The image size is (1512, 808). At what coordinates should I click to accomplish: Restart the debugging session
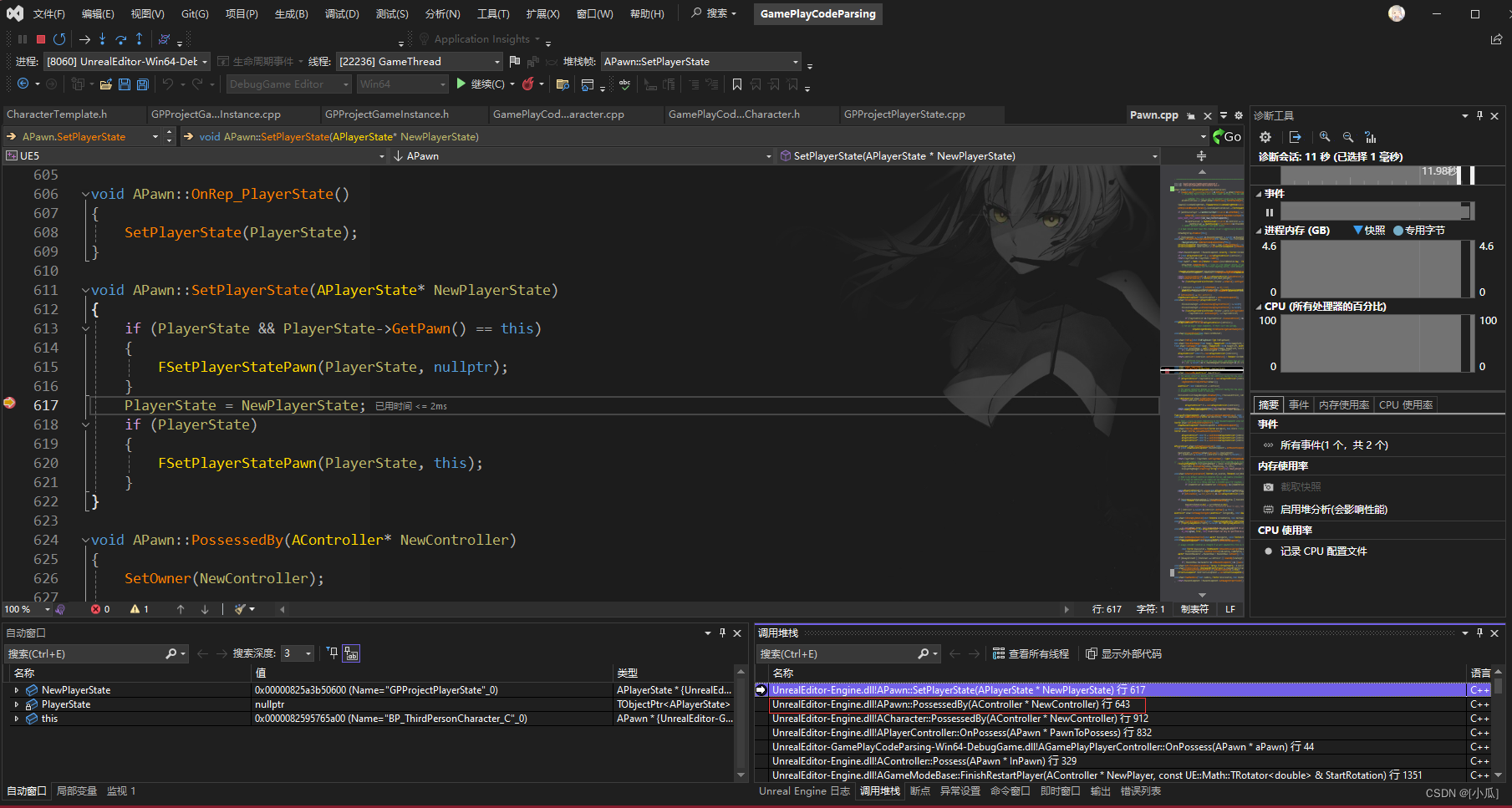59,39
